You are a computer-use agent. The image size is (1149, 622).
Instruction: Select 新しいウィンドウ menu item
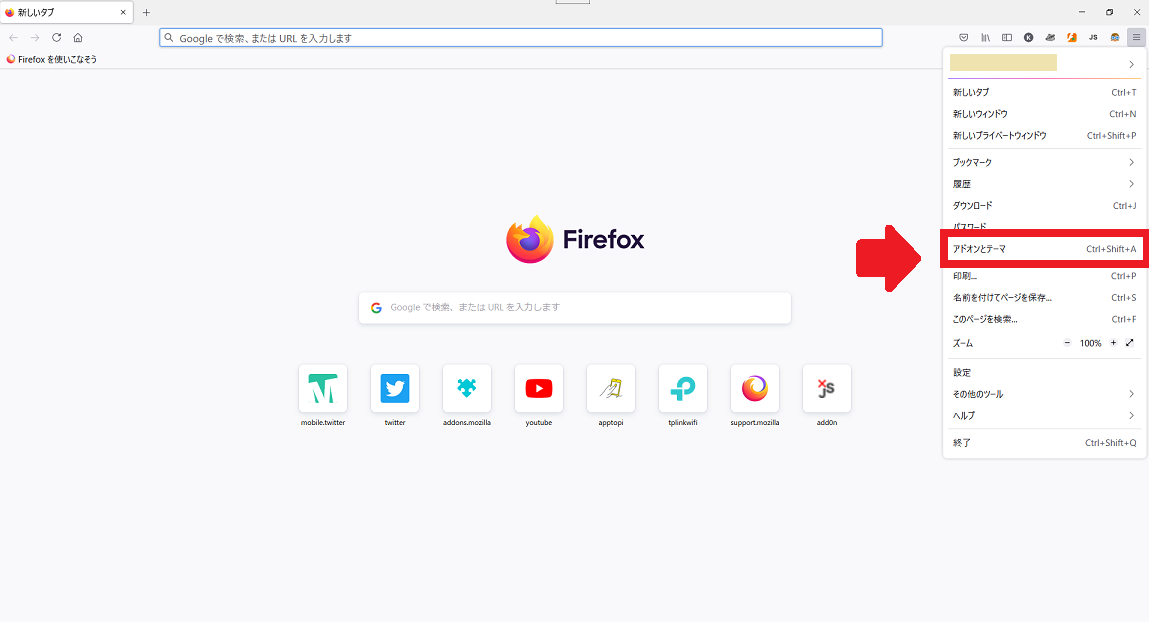(x=1044, y=114)
